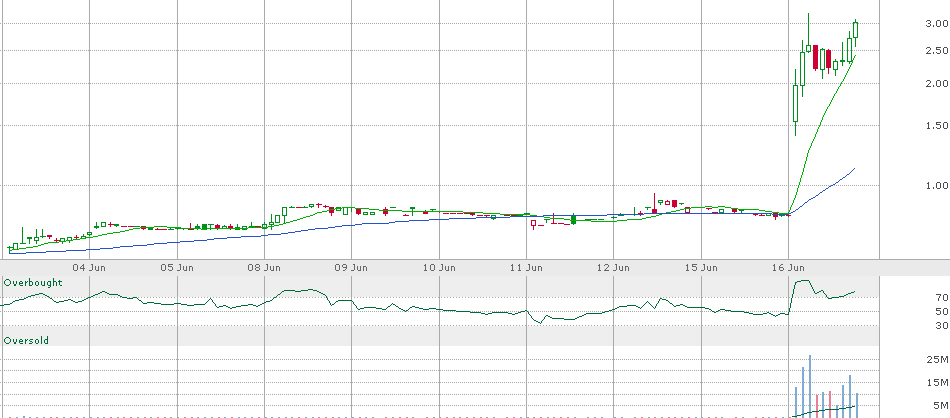Click the 2.00 price axis label
The image size is (950, 418).
click(936, 84)
